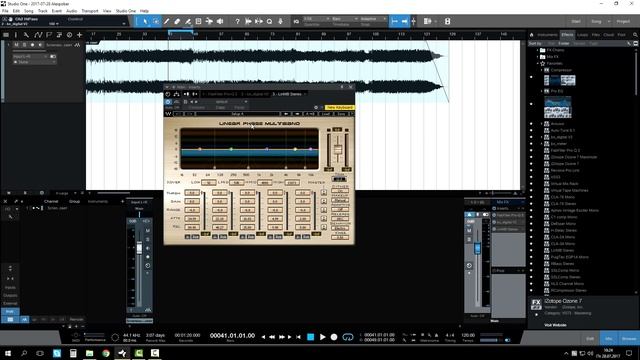
Task: Open the Skype icon on the taskbar
Action: pyautogui.click(x=57, y=353)
